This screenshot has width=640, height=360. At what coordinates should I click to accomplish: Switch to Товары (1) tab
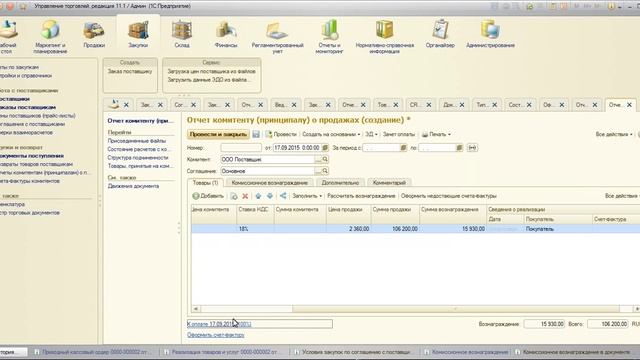click(x=205, y=183)
